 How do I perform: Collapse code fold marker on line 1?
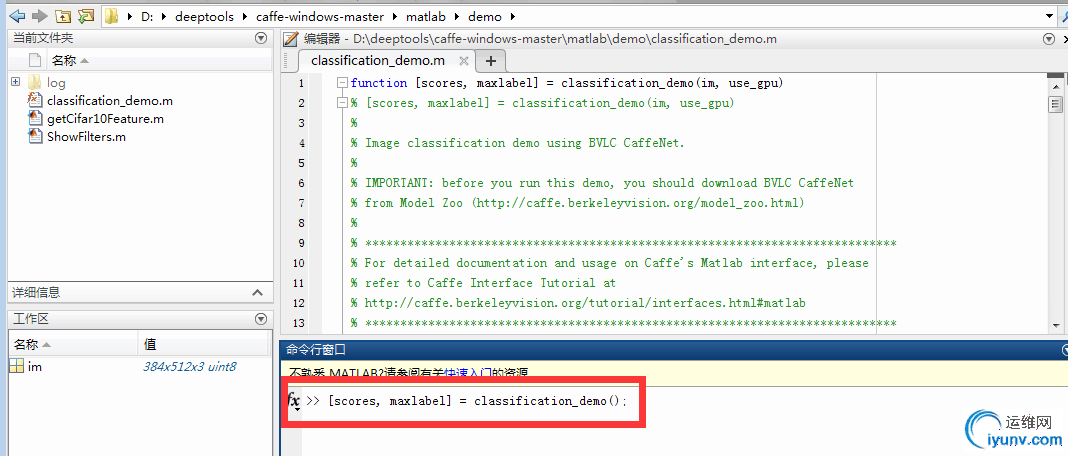pyautogui.click(x=343, y=83)
